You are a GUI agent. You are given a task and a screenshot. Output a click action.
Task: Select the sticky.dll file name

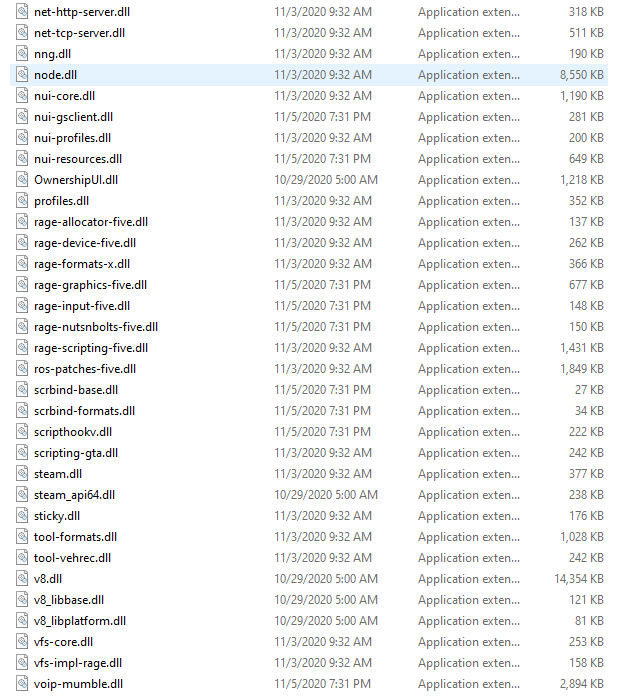[57, 516]
